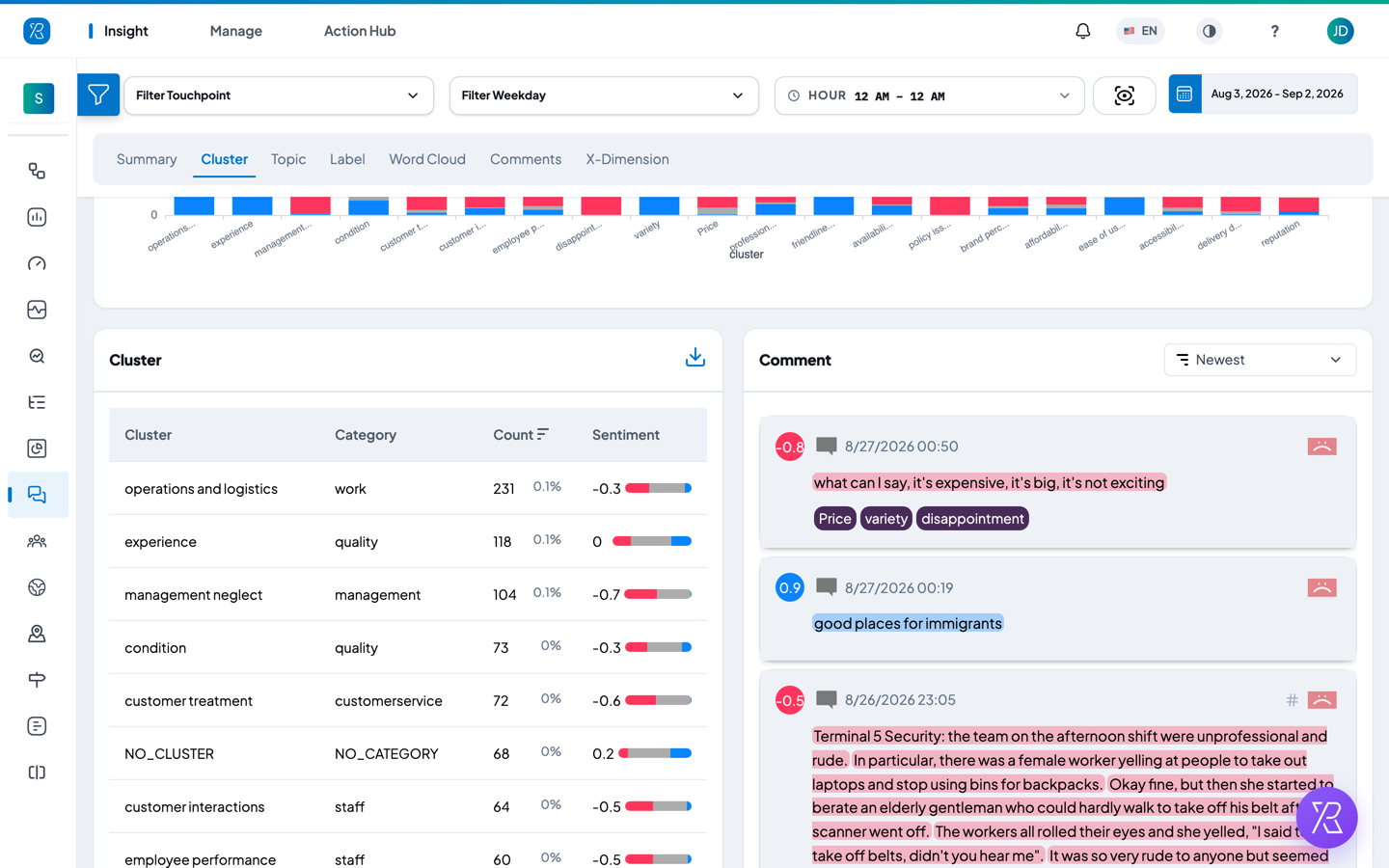Click sentiment bar for NO_CLUSTER row
This screenshot has height=868, width=1389.
655,753
